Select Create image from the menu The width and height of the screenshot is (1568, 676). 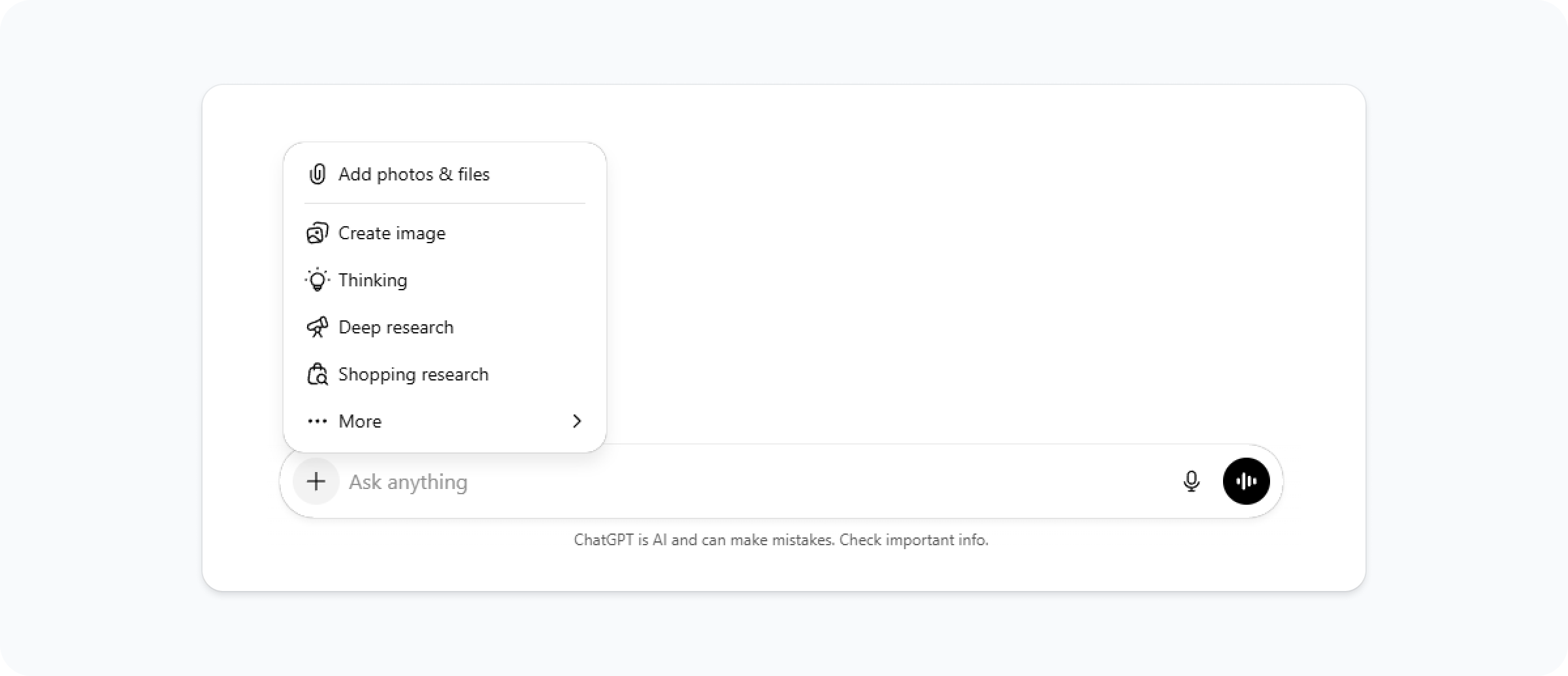coord(392,233)
